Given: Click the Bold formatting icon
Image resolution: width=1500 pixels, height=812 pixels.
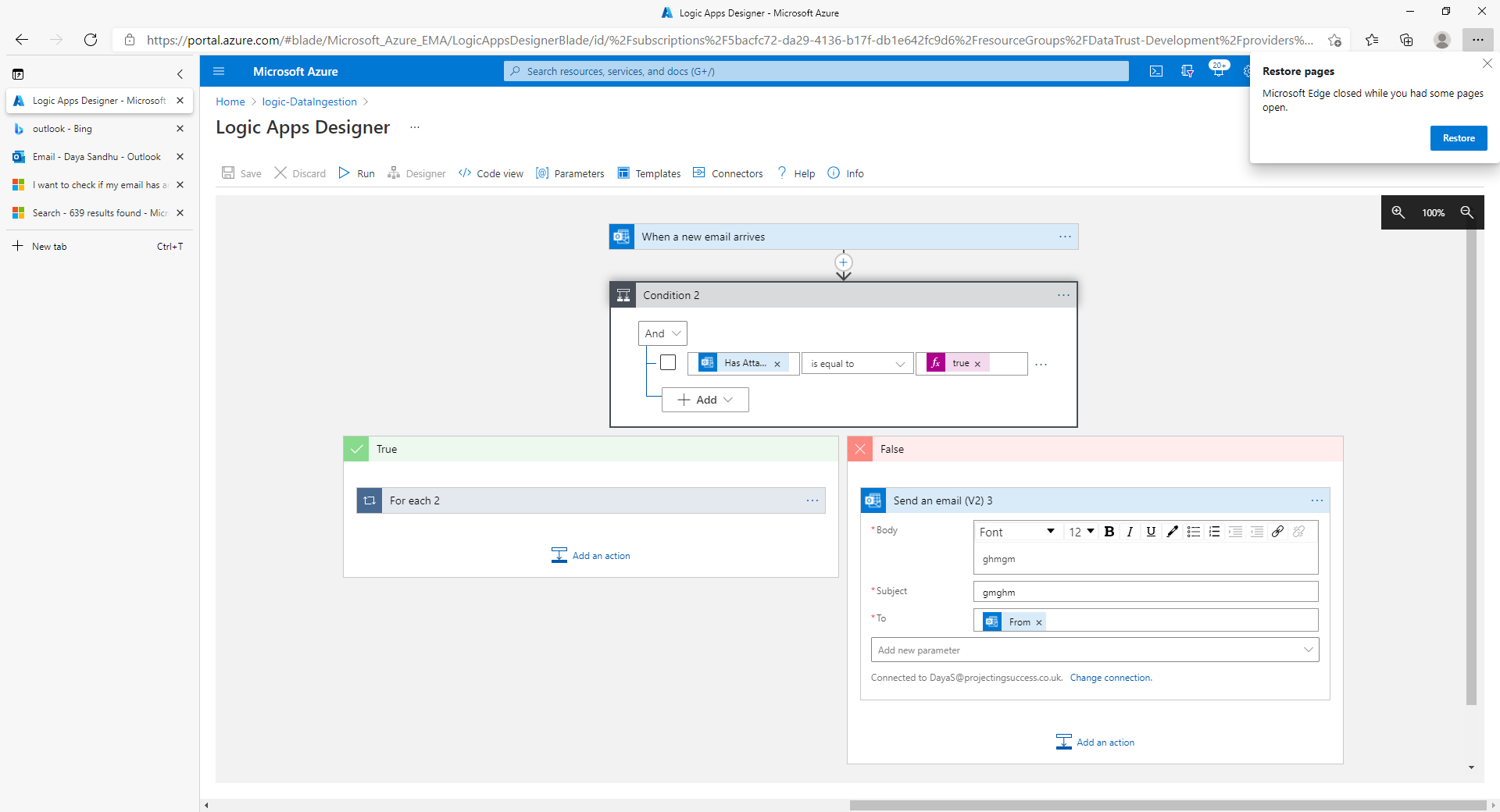Looking at the screenshot, I should (x=1109, y=532).
